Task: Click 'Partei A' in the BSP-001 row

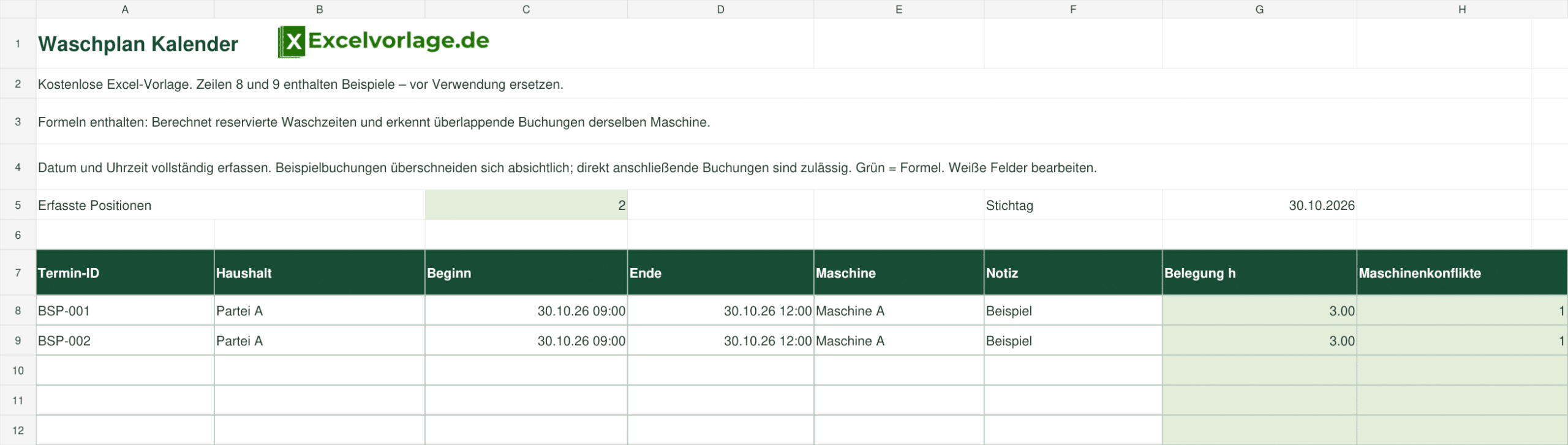Action: (x=319, y=310)
